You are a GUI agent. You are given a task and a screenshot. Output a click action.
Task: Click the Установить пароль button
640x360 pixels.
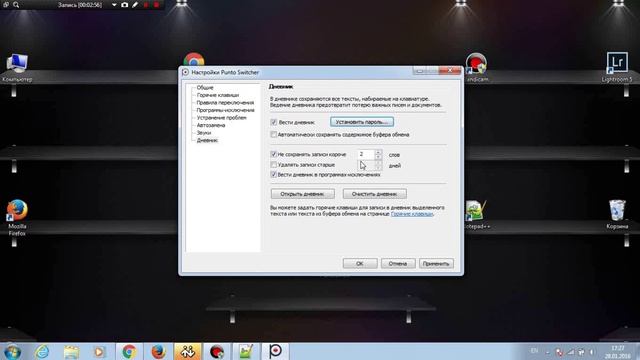tap(362, 122)
